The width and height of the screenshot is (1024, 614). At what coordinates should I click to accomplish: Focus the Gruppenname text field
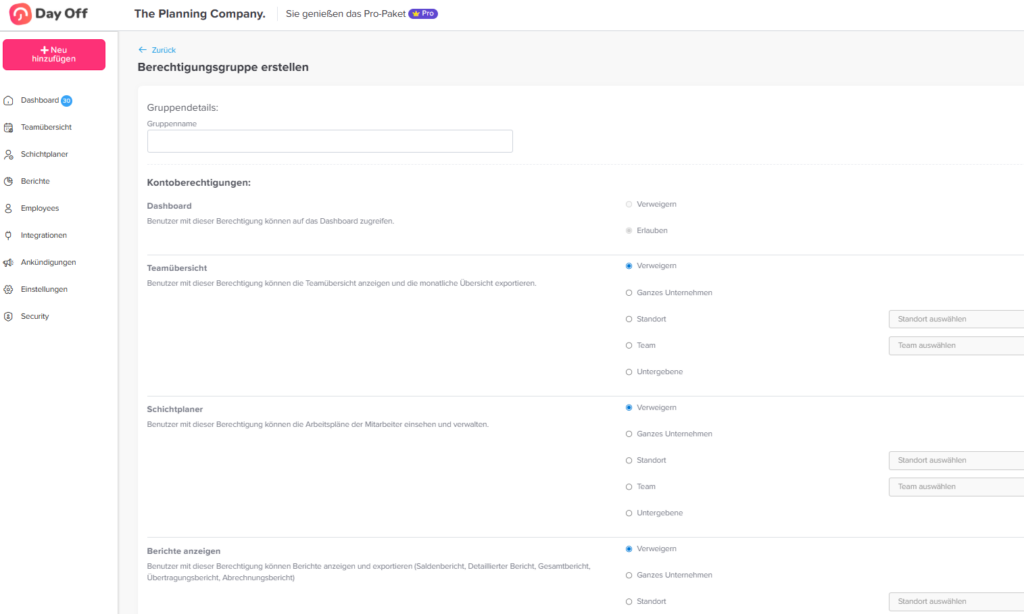pyautogui.click(x=329, y=141)
